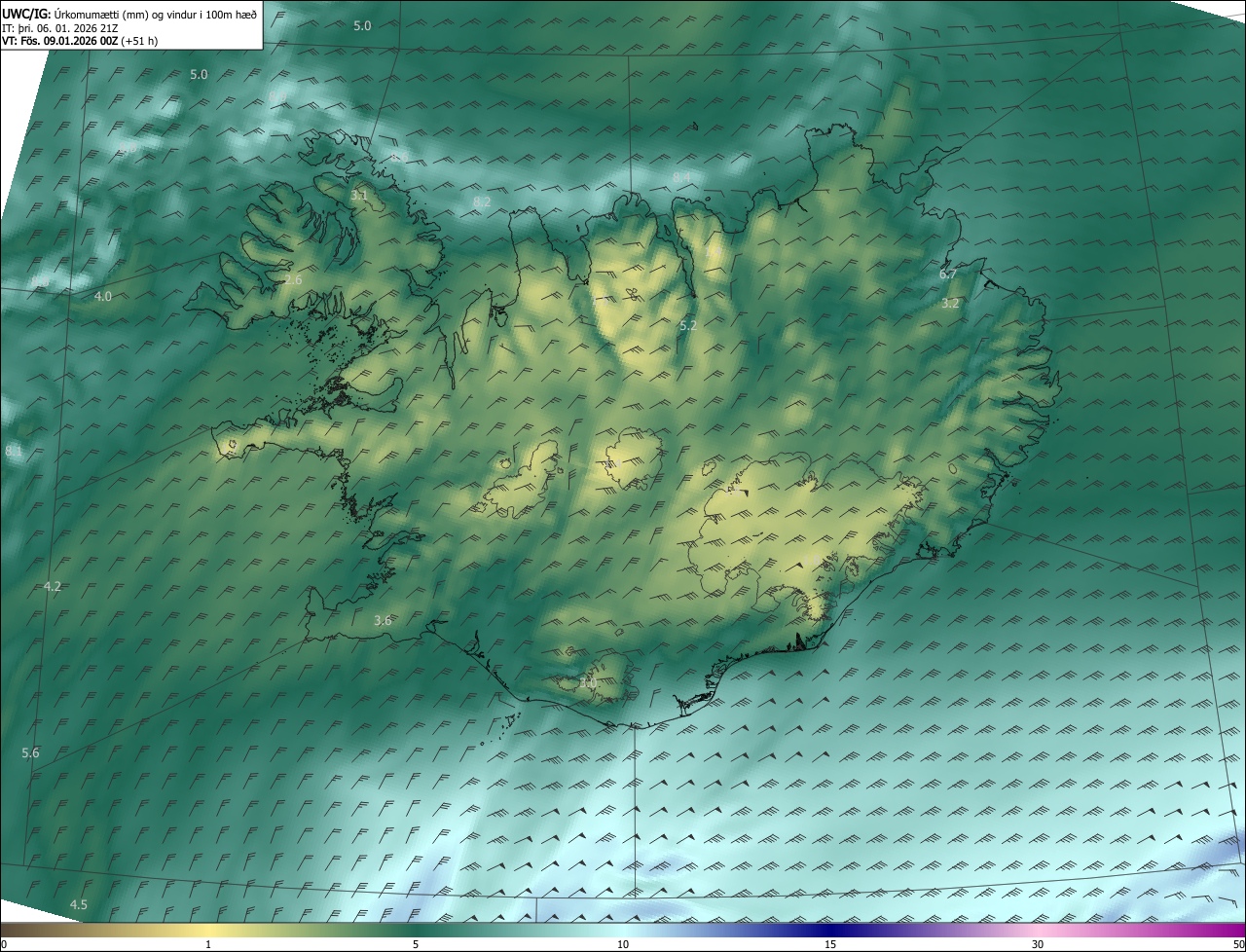
Task: Click the 'IT: þri. 06. 01. 2026 21Z' line
Action: pos(62,29)
